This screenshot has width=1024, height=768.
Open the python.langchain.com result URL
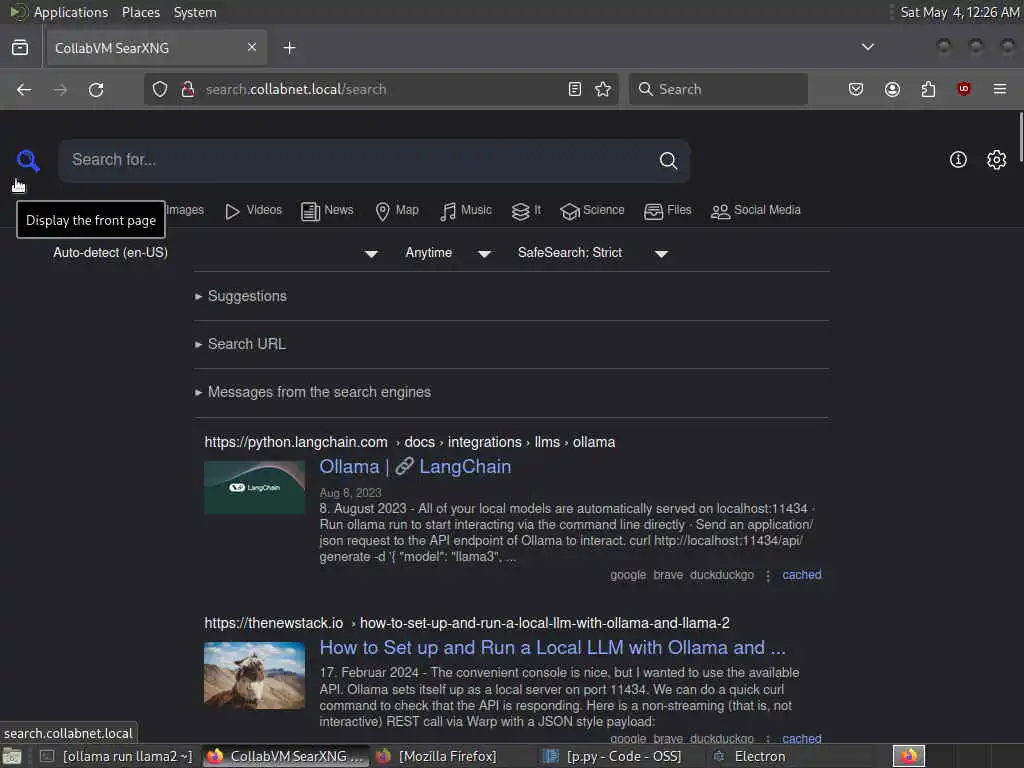coord(409,442)
